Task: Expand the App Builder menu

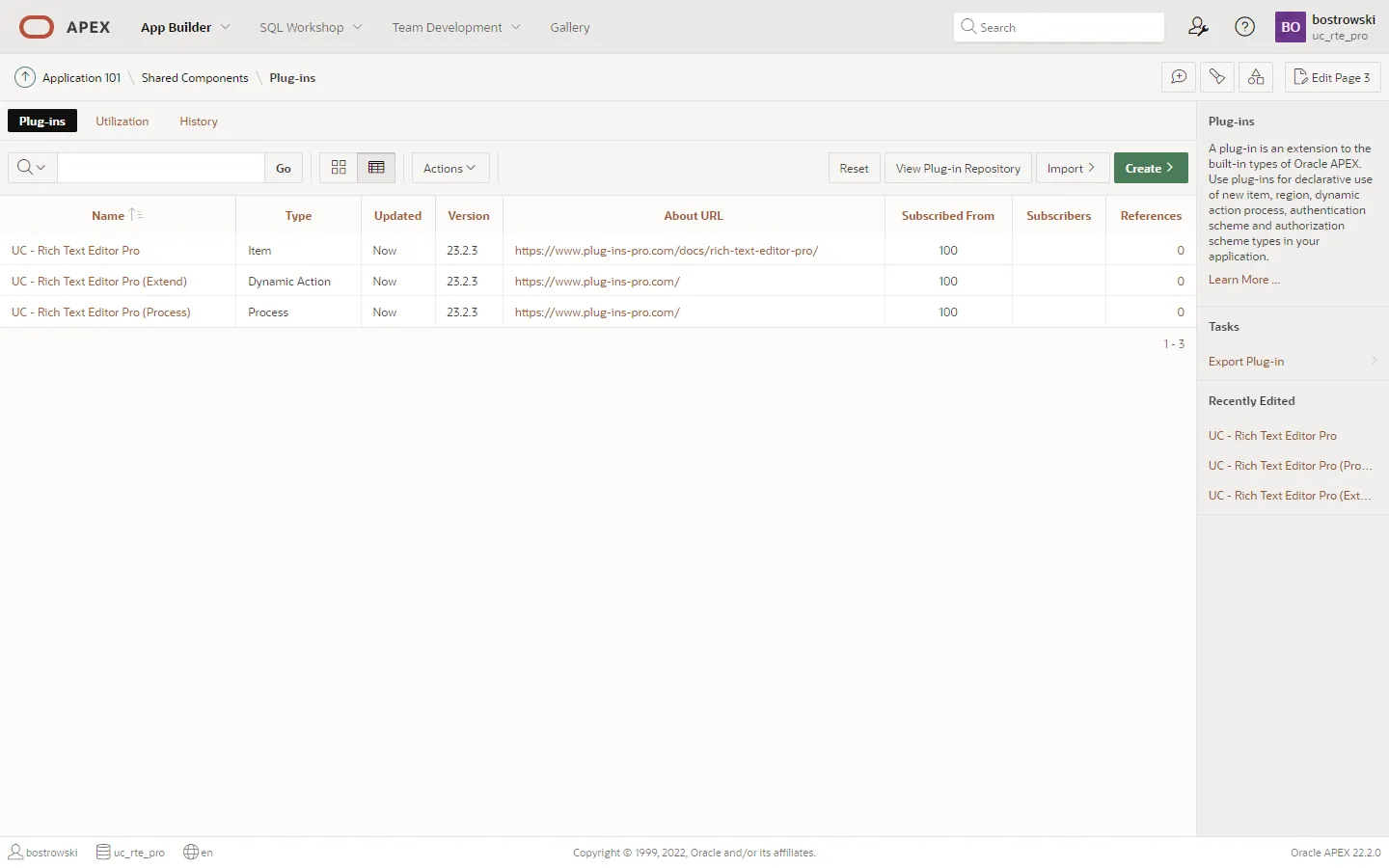Action: [185, 27]
